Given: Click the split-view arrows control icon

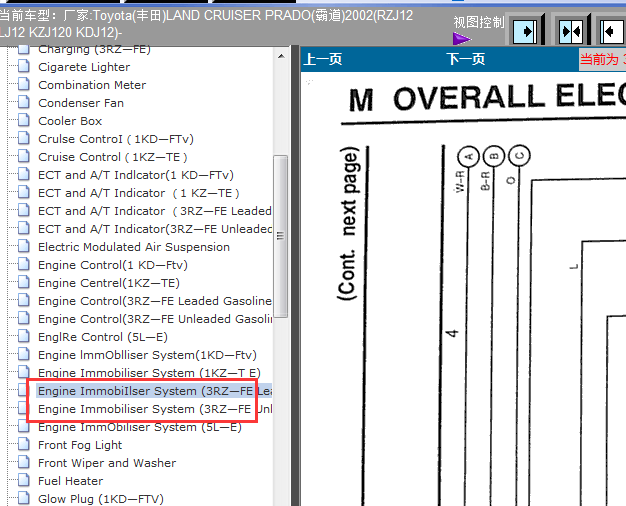Looking at the screenshot, I should (571, 31).
